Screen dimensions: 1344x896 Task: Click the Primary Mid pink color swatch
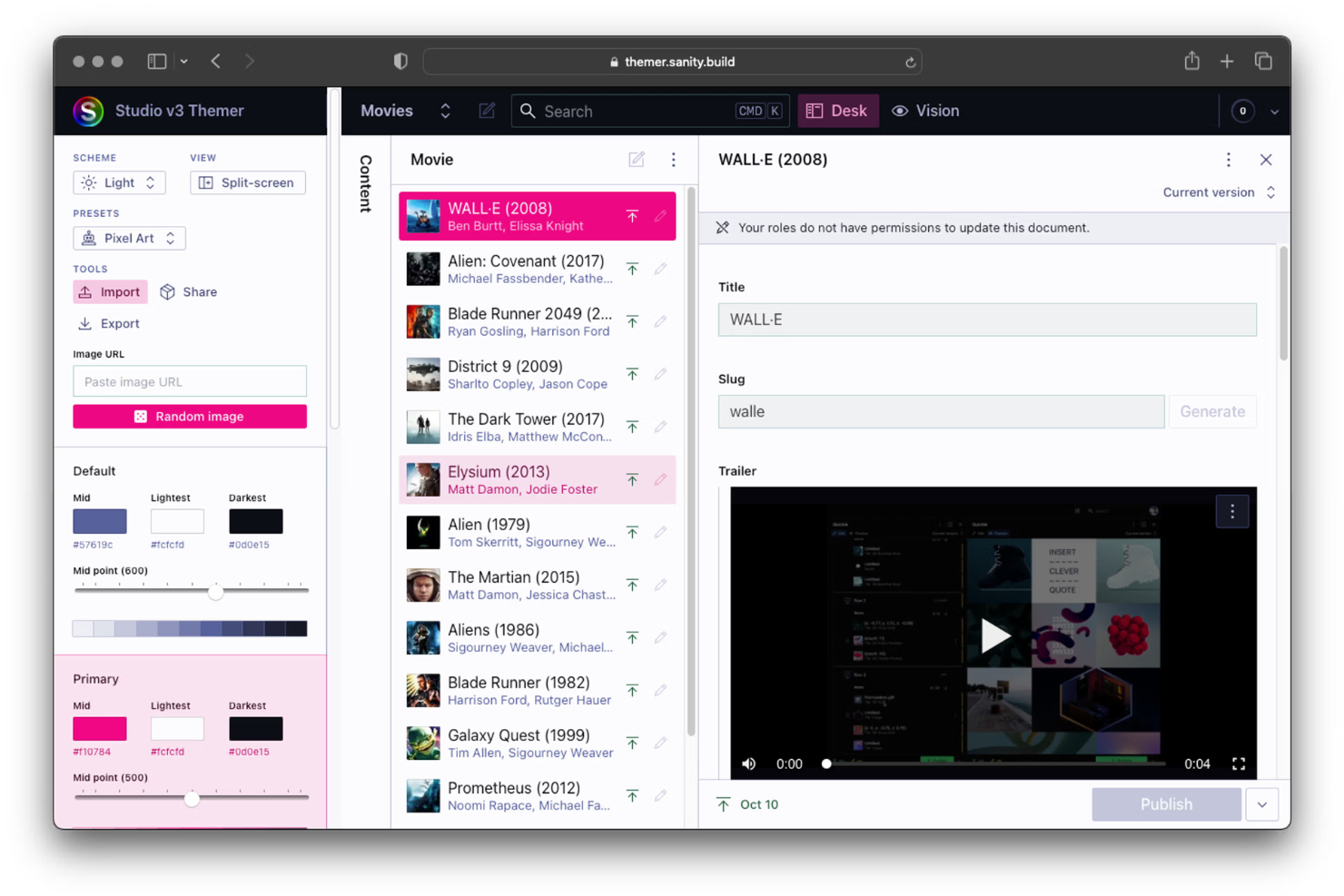point(100,728)
